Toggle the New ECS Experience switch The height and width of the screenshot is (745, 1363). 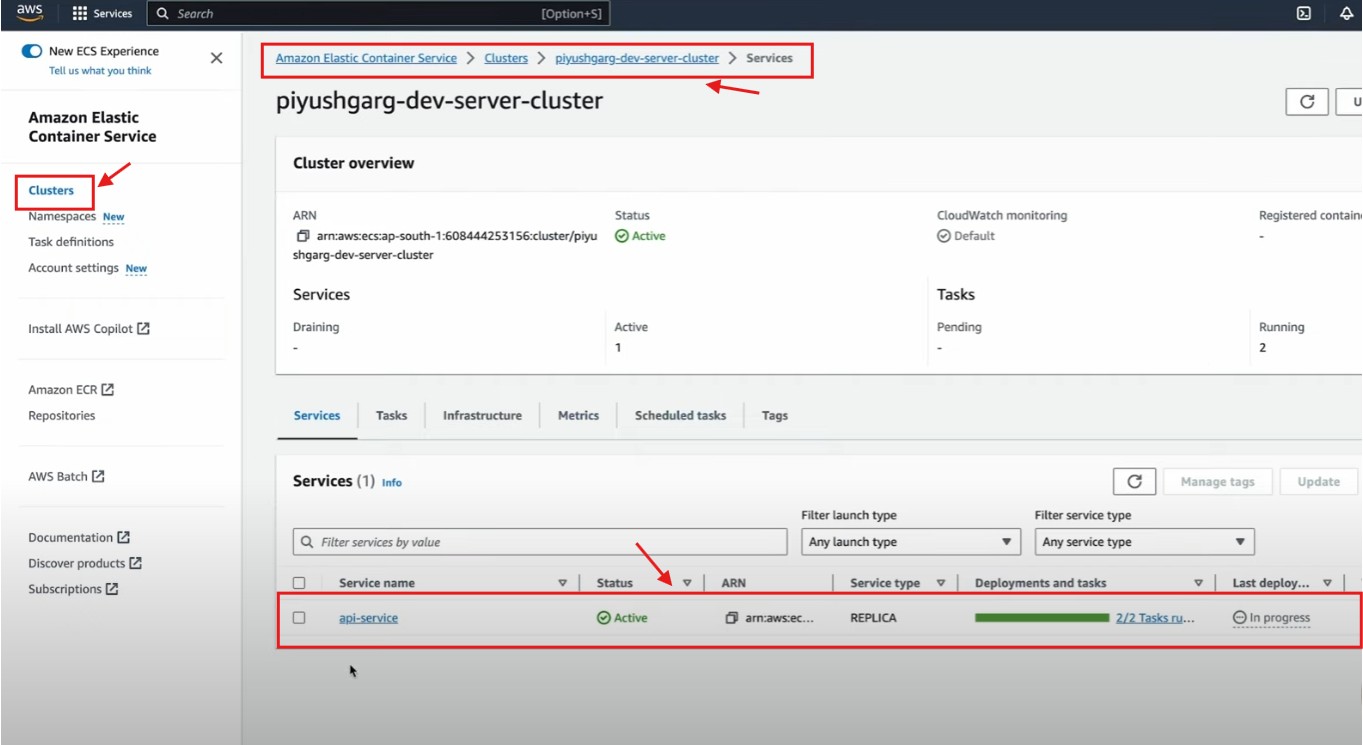tap(32, 51)
